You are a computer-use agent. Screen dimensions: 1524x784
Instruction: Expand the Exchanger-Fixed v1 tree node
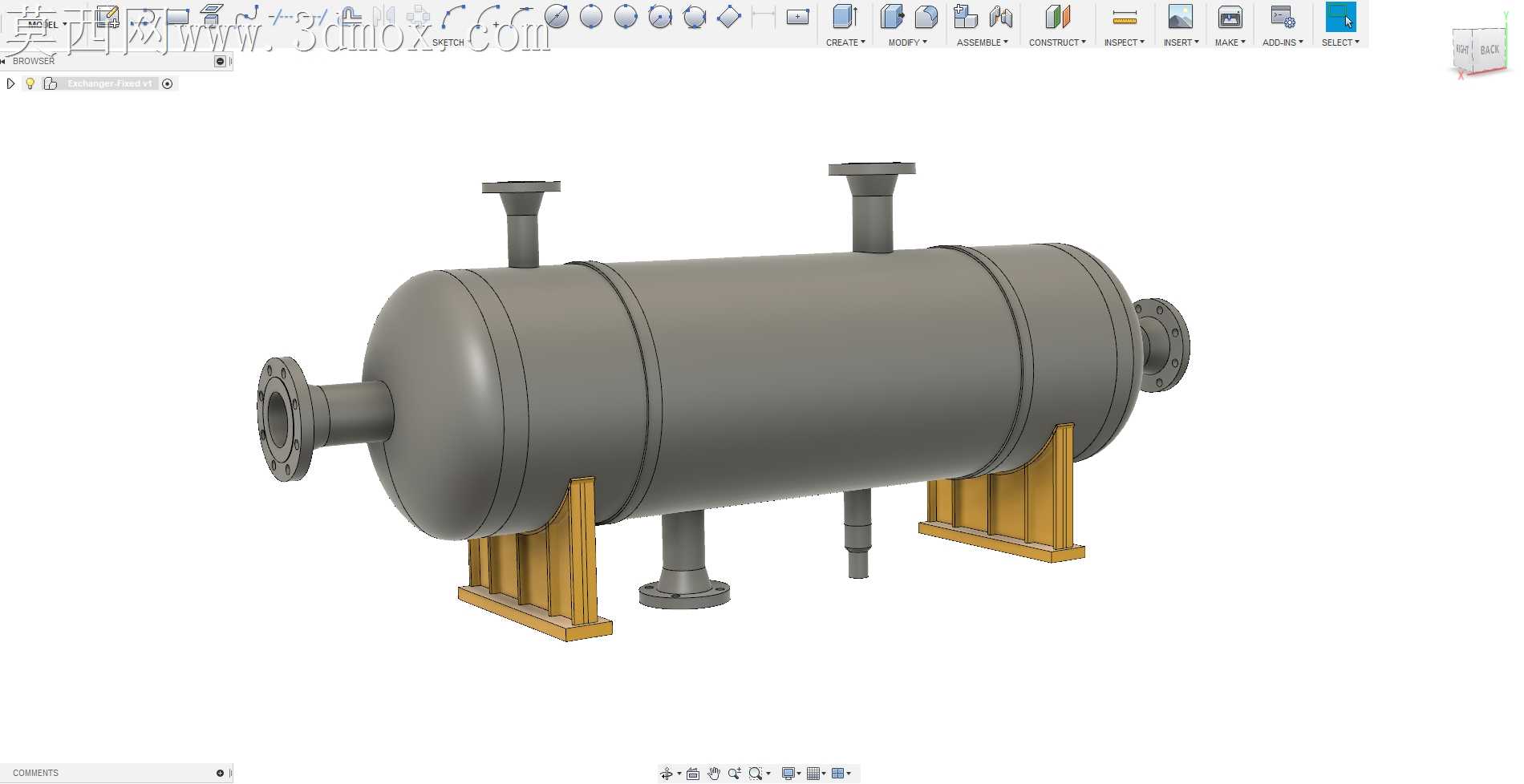[10, 83]
